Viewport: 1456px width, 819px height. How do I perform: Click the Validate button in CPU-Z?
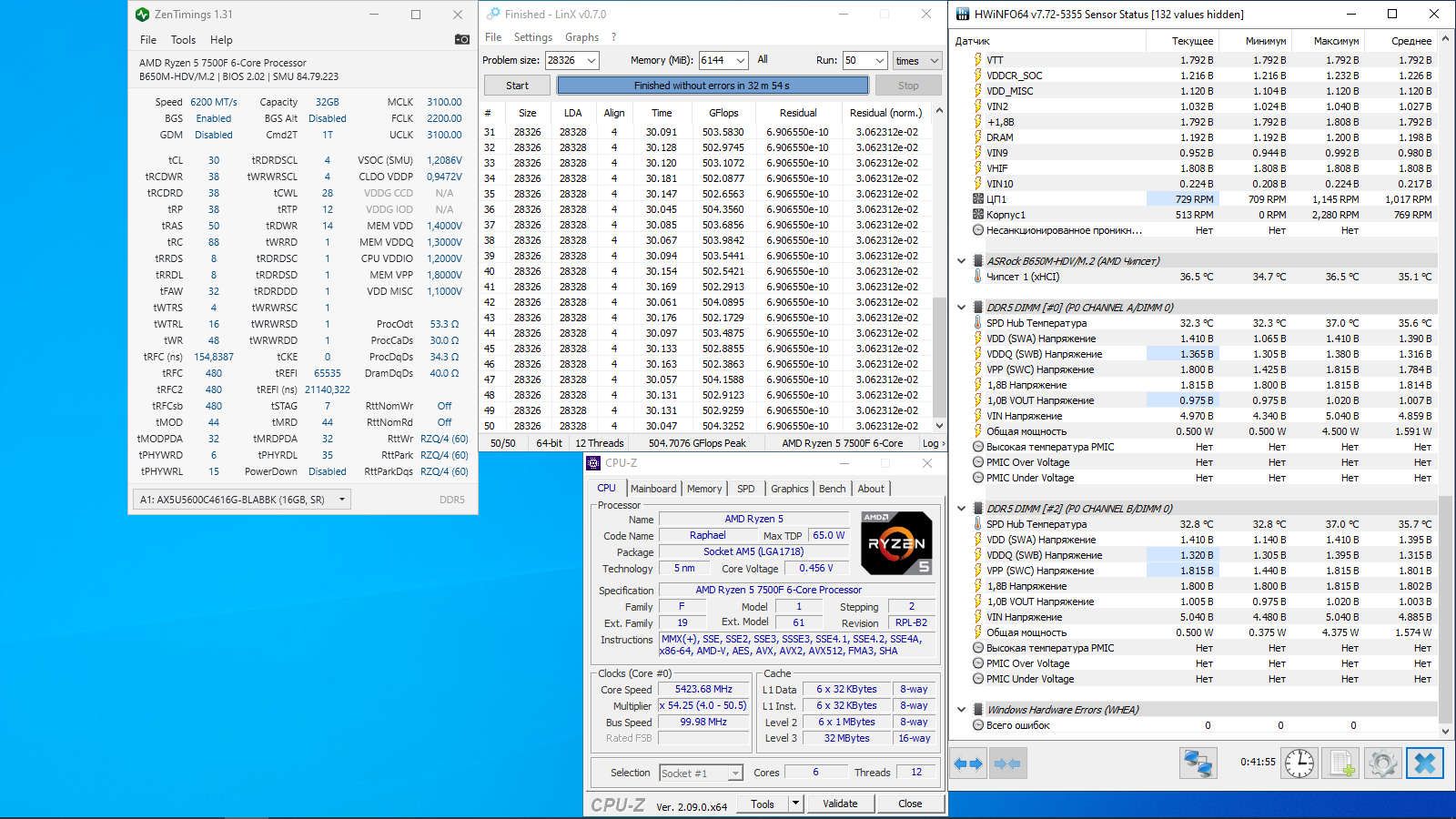[840, 804]
